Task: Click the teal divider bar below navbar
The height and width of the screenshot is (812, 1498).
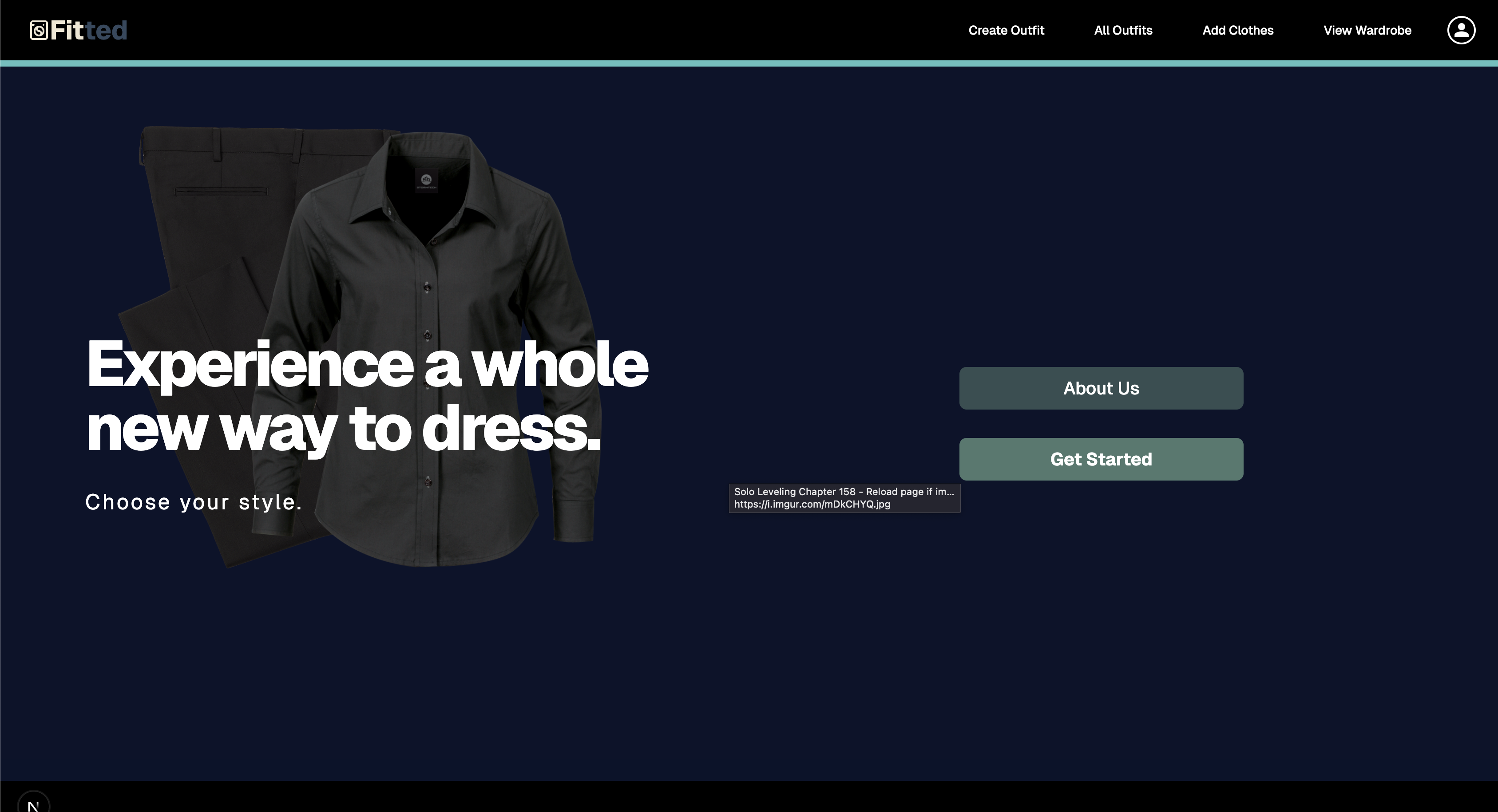Action: [749, 63]
